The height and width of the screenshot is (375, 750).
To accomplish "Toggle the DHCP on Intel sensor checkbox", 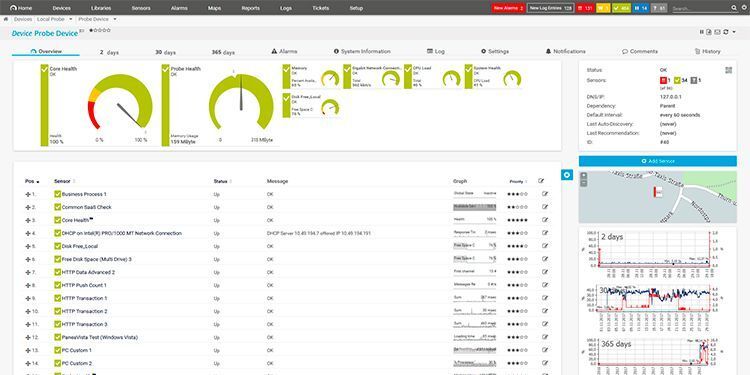I will (57, 233).
